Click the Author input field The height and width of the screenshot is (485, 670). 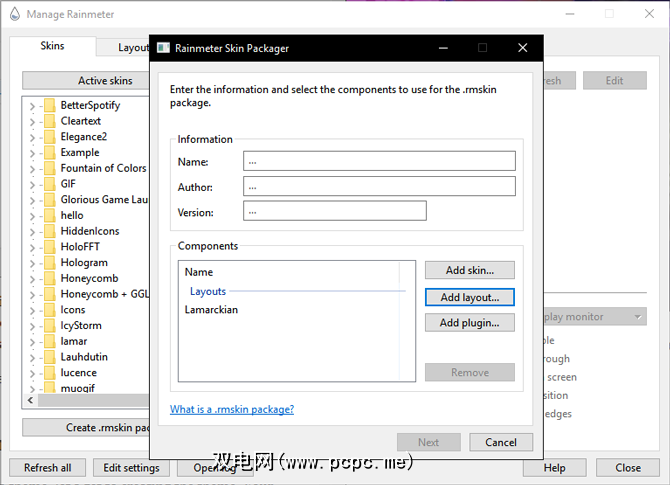pos(379,186)
